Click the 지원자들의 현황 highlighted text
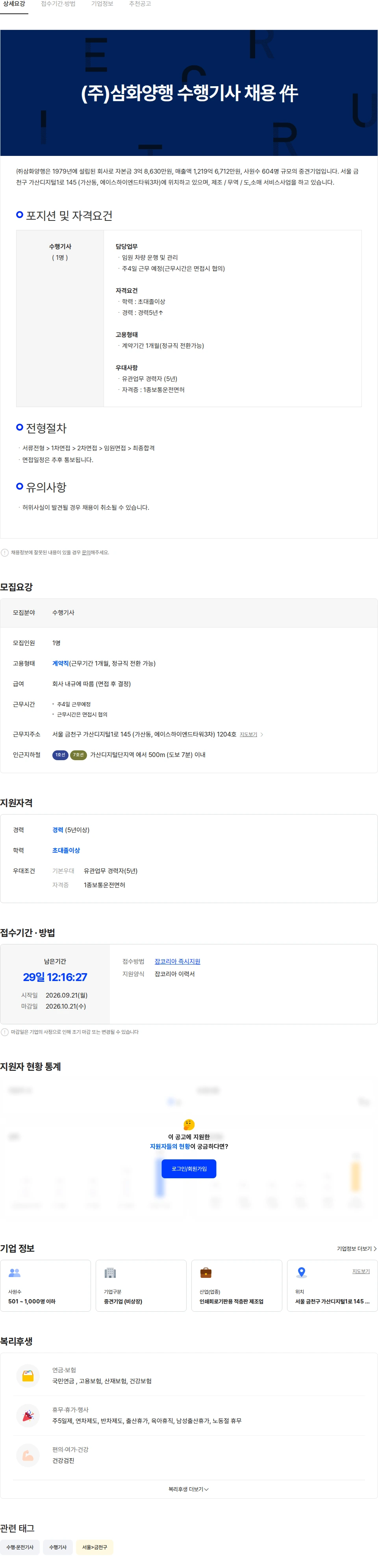Image resolution: width=378 pixels, height=1568 pixels. (170, 1146)
